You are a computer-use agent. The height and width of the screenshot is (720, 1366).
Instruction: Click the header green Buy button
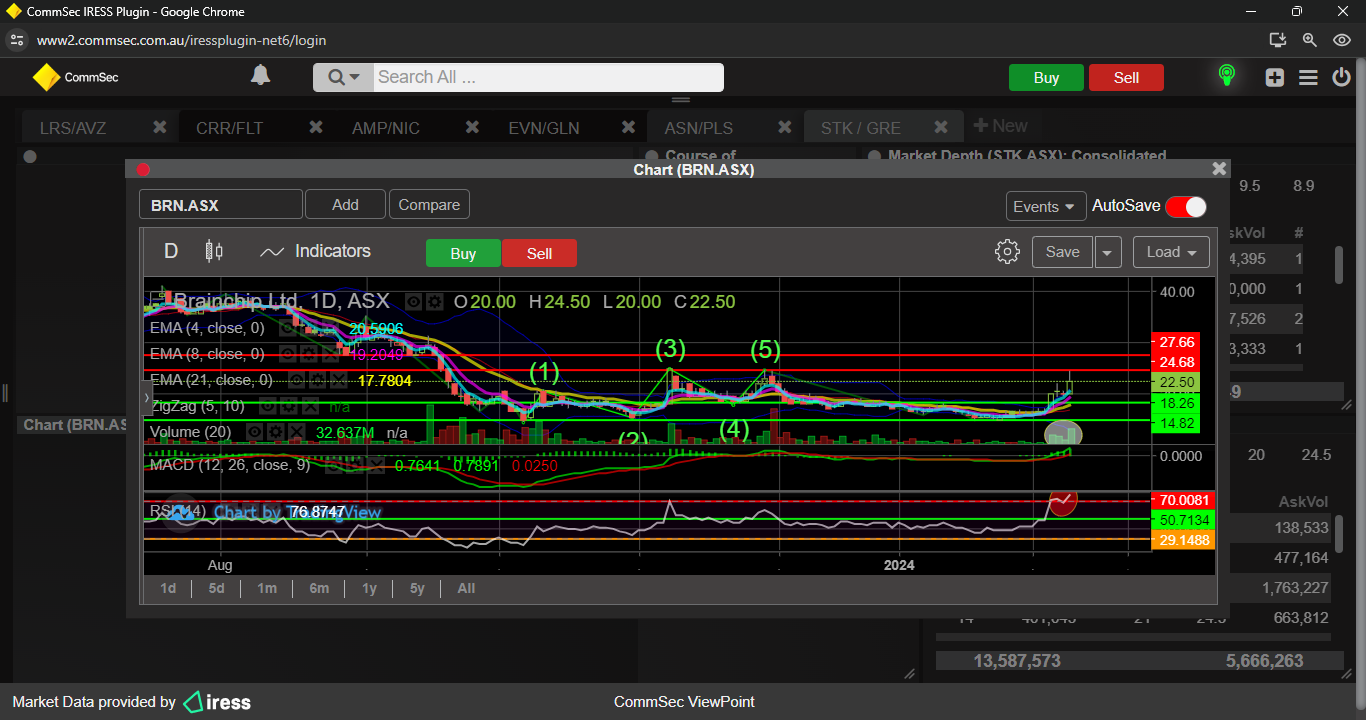tap(1046, 77)
